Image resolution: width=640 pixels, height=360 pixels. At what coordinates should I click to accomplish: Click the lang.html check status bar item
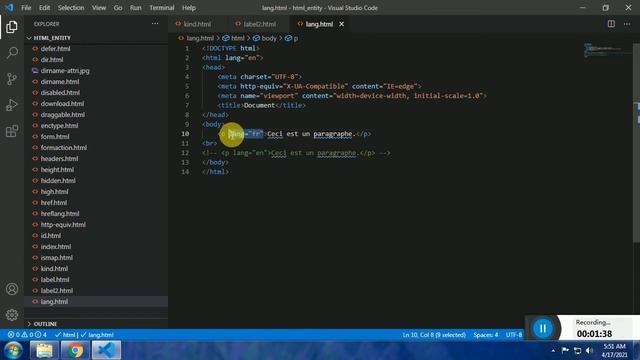click(97, 335)
